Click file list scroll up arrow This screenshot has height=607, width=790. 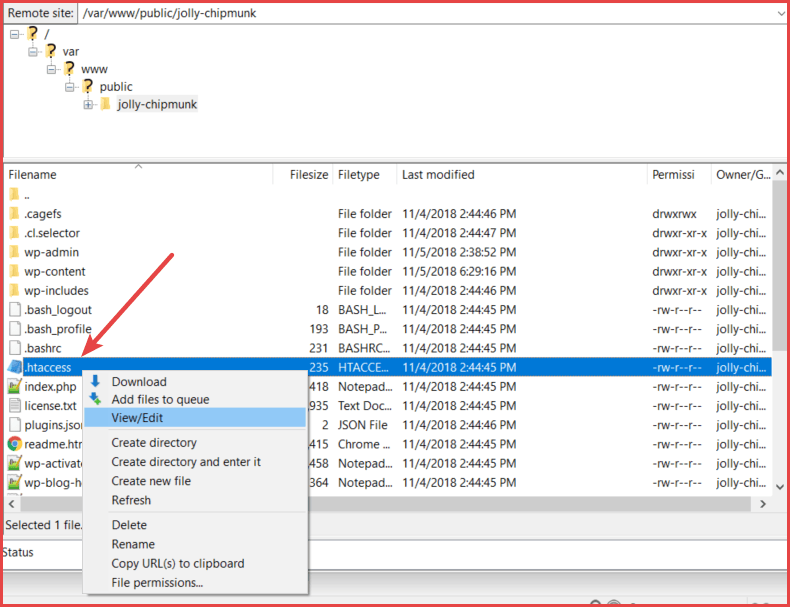pos(780,173)
